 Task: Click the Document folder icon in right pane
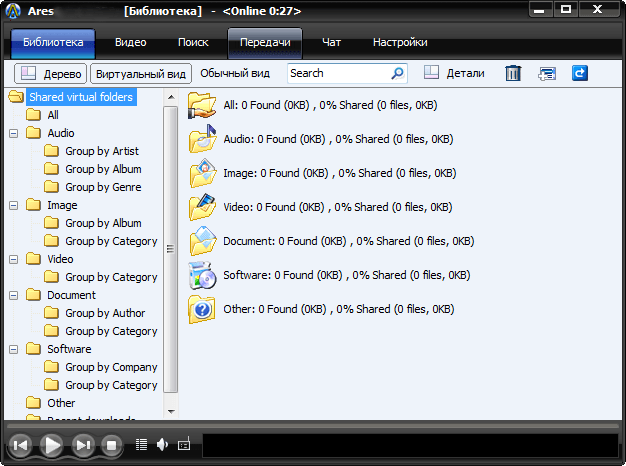[202, 241]
